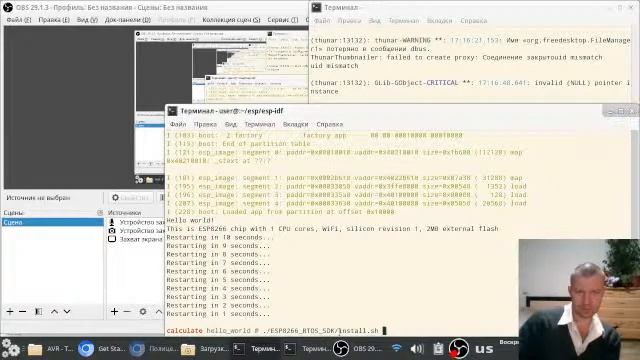Viewport: 640px width, 360px height.
Task: Click the 'Источник не выбран' label
Action: tap(38, 198)
